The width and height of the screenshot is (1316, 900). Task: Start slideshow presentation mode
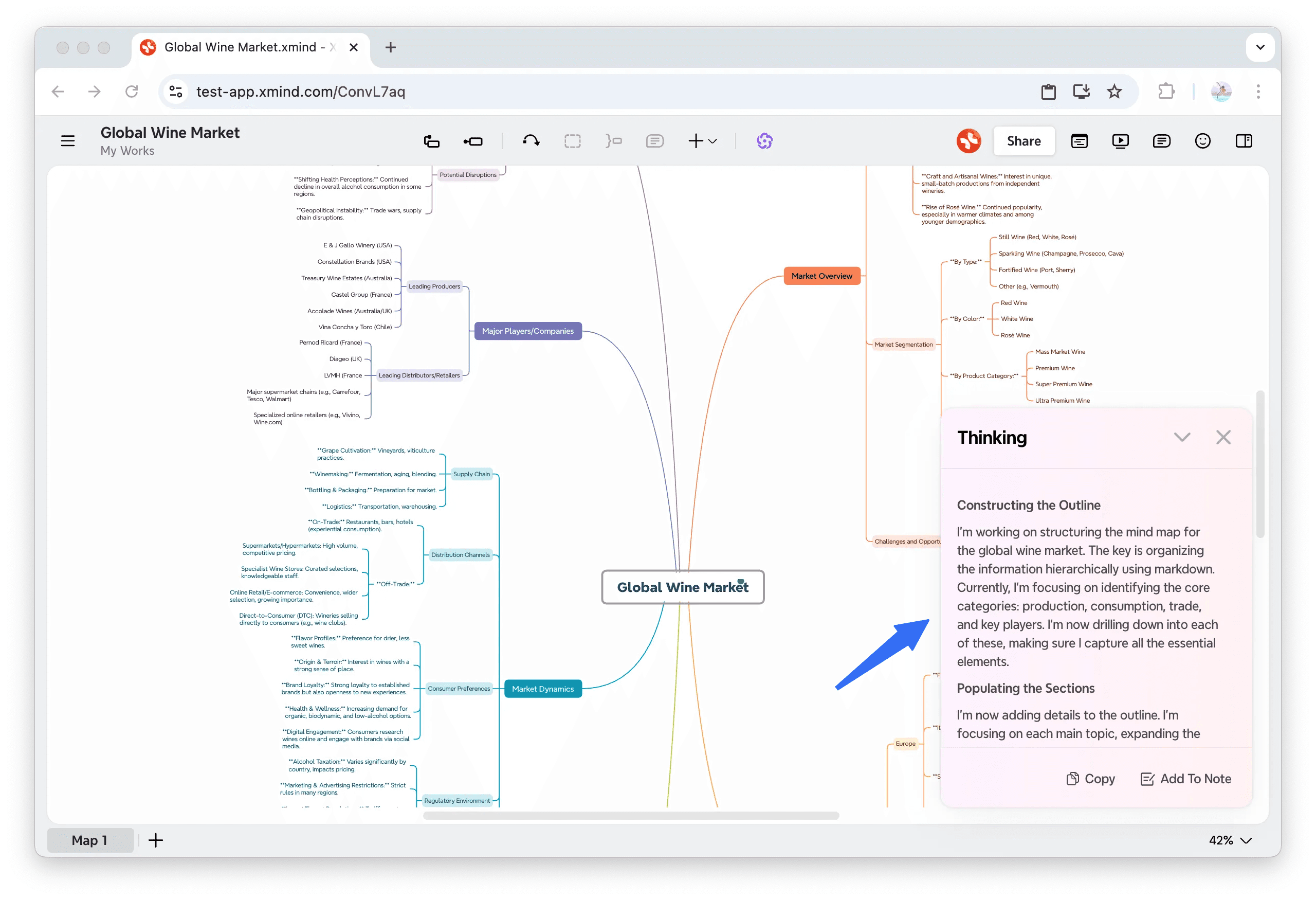pos(1120,140)
